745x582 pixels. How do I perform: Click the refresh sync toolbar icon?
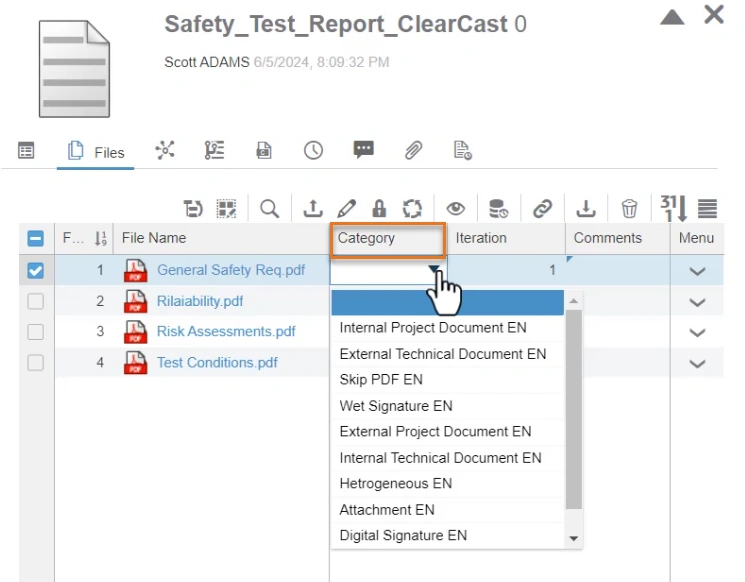point(412,209)
